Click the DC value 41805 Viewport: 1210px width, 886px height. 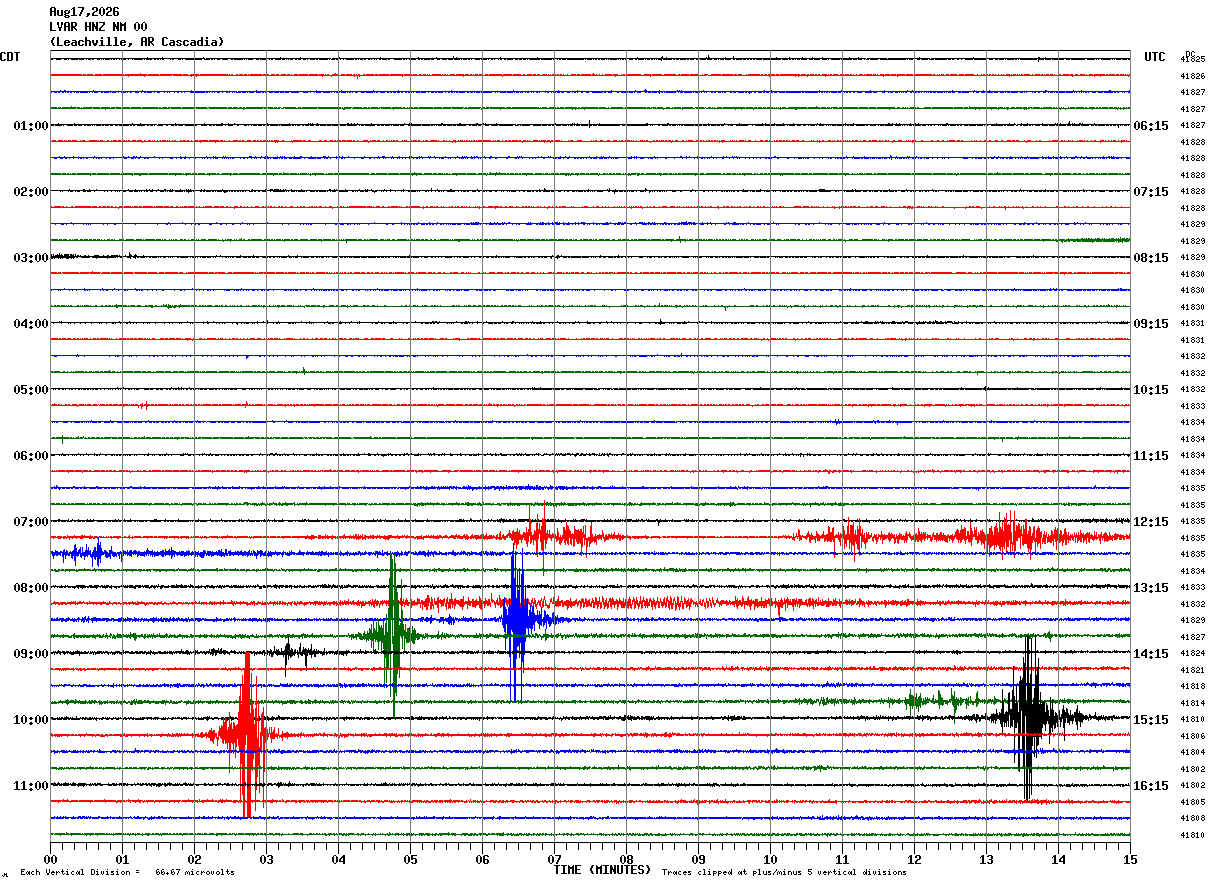click(1193, 802)
